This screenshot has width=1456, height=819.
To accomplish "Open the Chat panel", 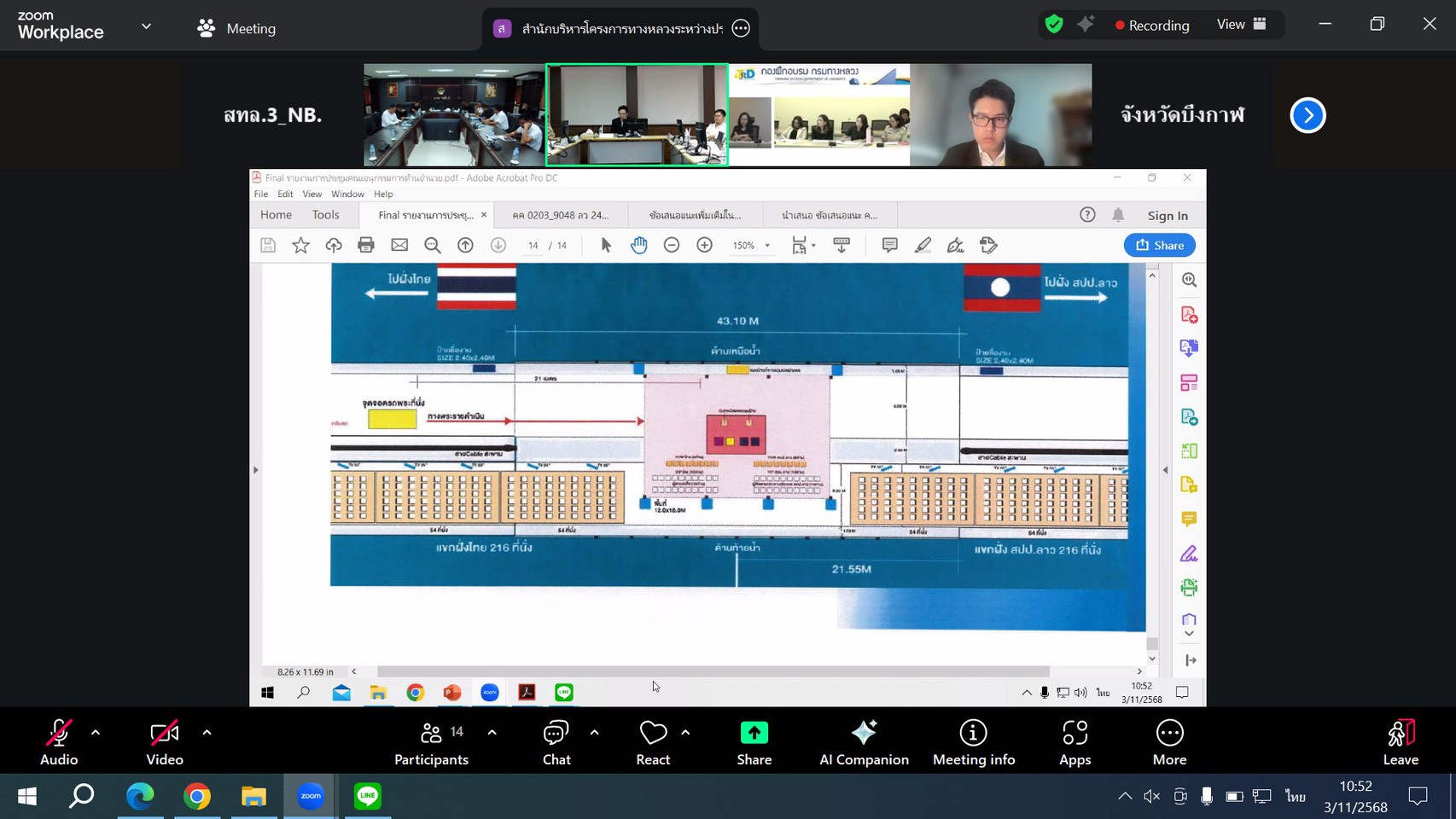I will (556, 741).
